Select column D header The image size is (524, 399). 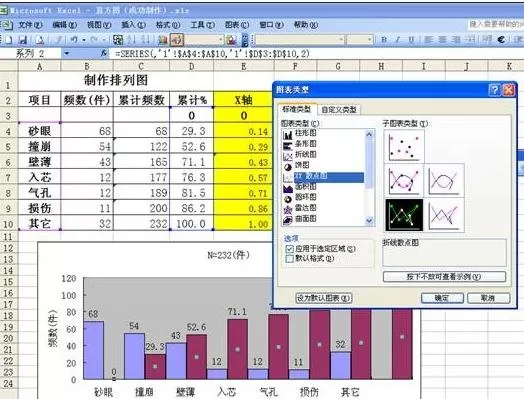click(191, 67)
